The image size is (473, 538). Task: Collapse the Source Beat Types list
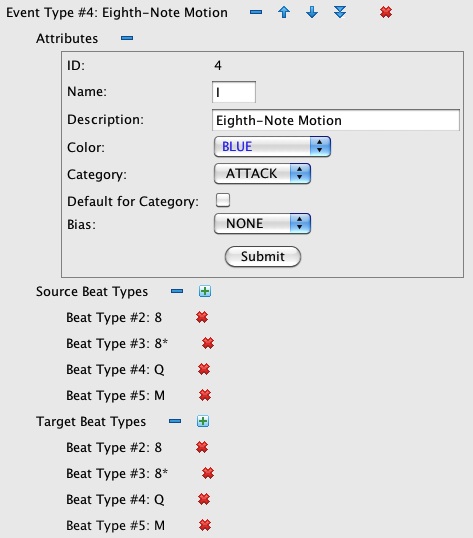click(x=177, y=291)
